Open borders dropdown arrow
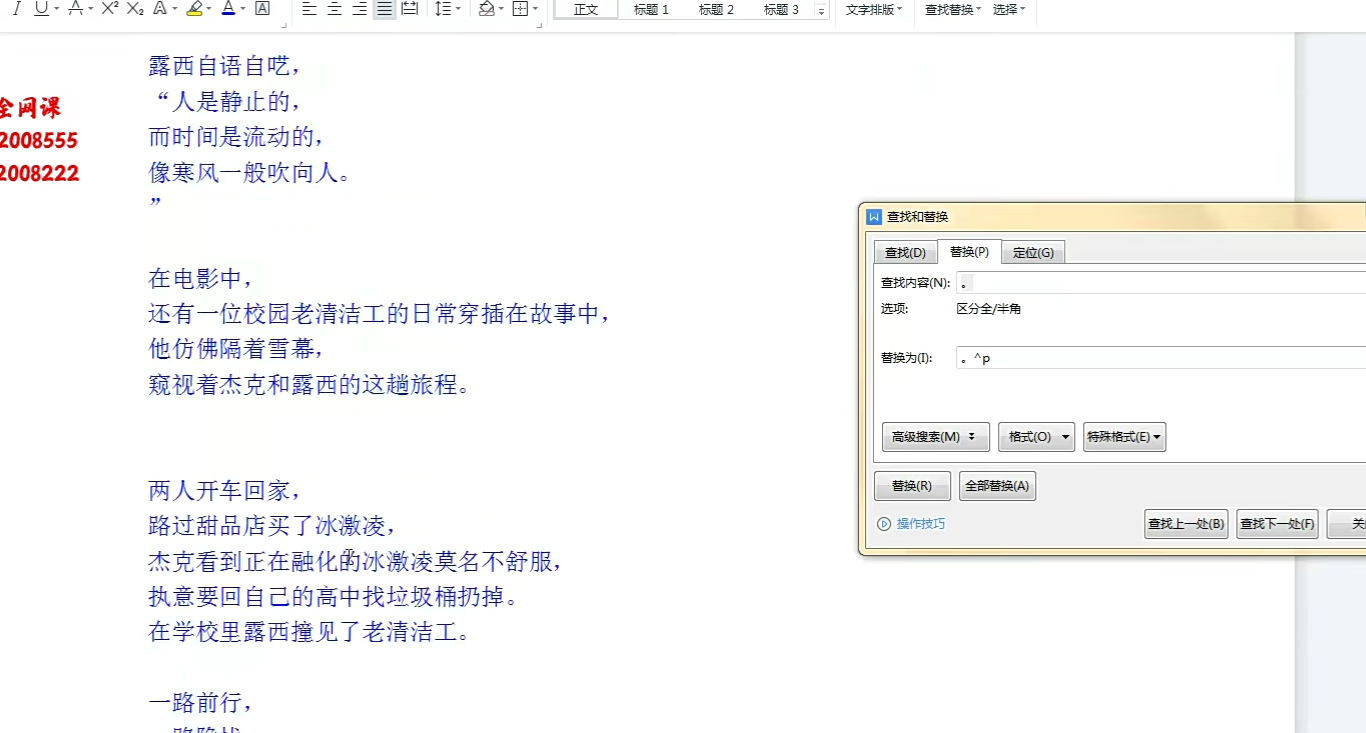The width and height of the screenshot is (1366, 733). tap(536, 9)
